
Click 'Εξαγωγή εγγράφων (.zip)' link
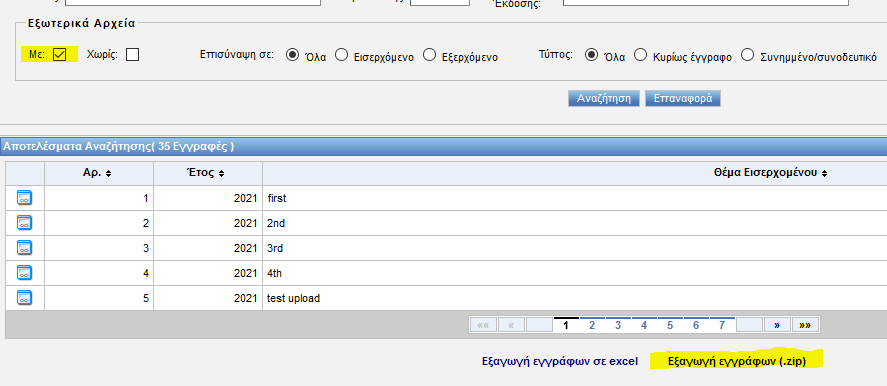tap(737, 361)
